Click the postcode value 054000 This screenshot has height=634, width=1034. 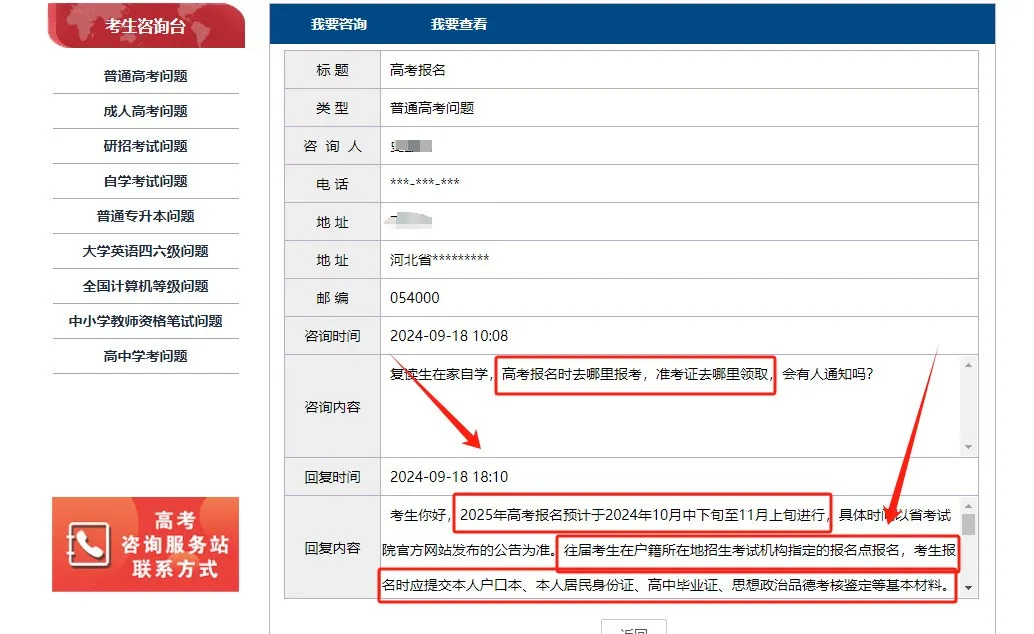click(x=415, y=298)
